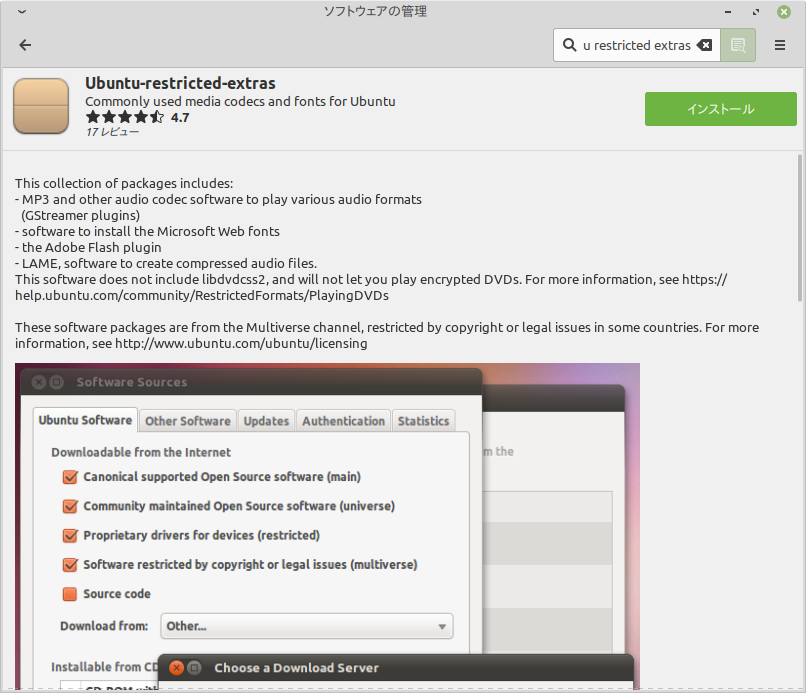The width and height of the screenshot is (806, 693).
Task: Minimize the ソフトウェアの管理 window
Action: pyautogui.click(x=728, y=12)
